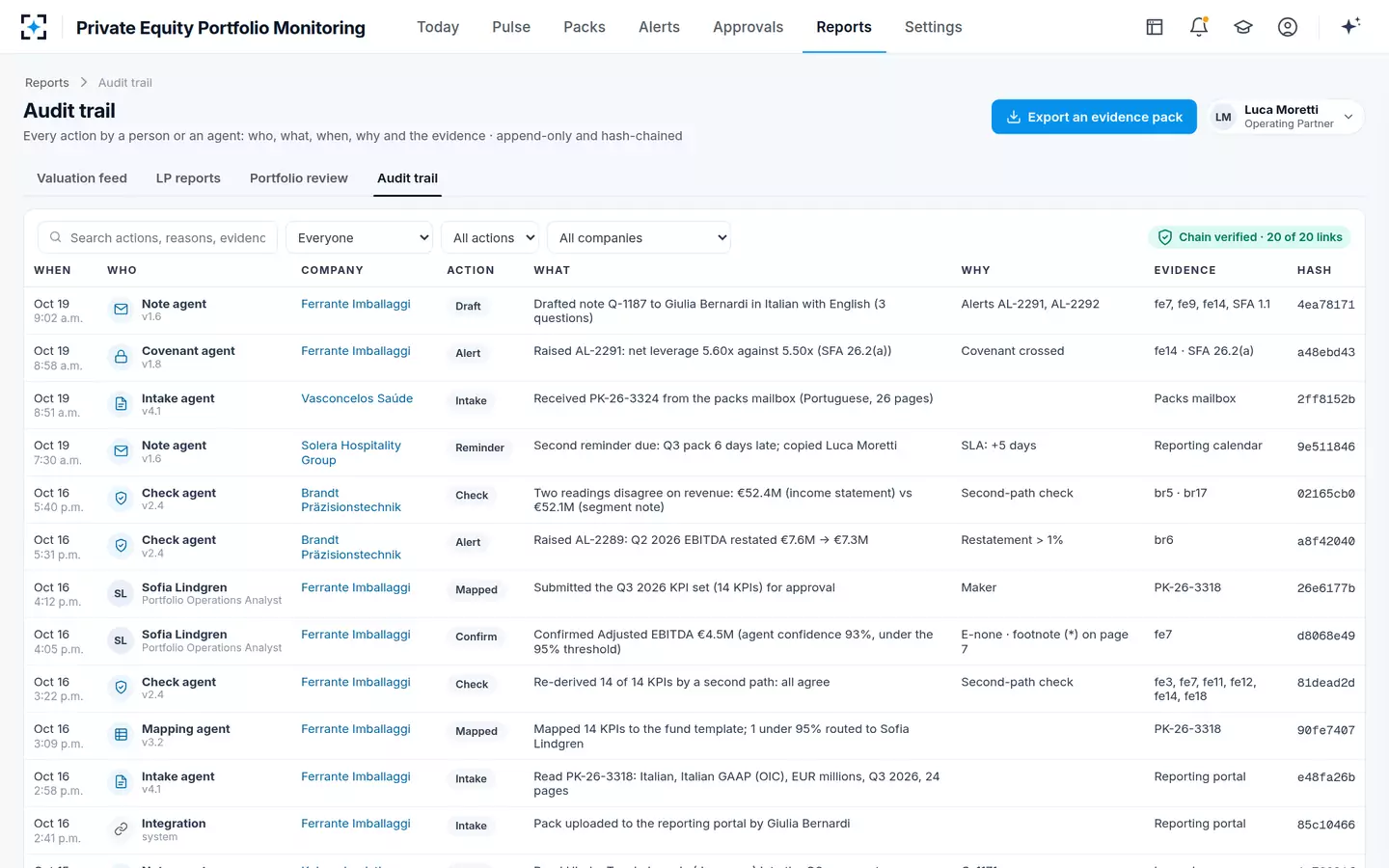
Task: Click the shield icon for the 5:40 p.m. Check agent
Action: (x=121, y=499)
